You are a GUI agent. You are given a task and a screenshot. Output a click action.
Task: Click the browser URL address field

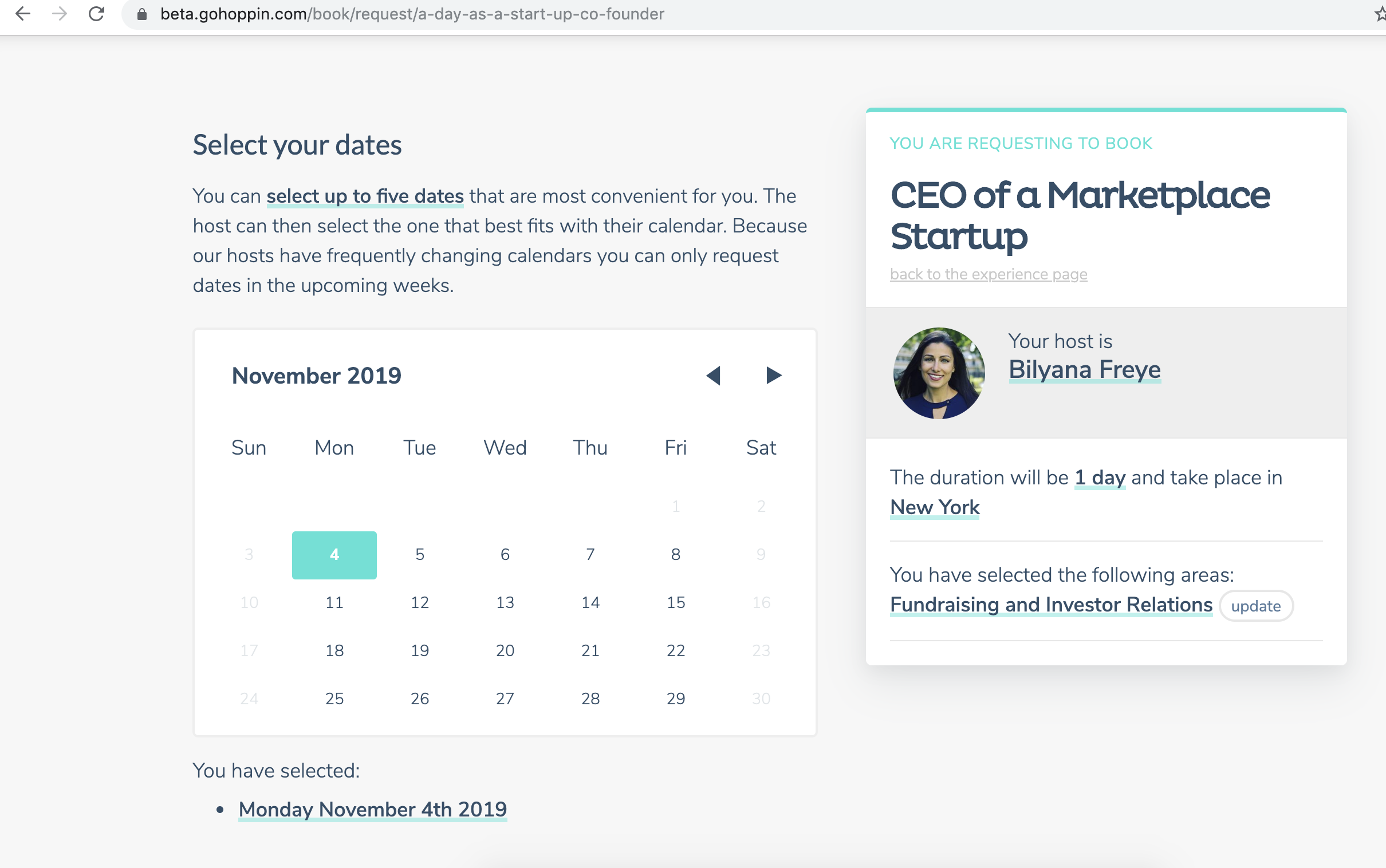746,14
